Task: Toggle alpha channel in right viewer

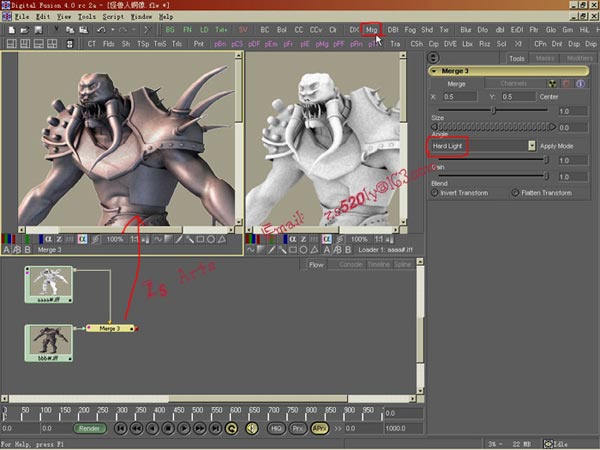Action: pyautogui.click(x=293, y=240)
